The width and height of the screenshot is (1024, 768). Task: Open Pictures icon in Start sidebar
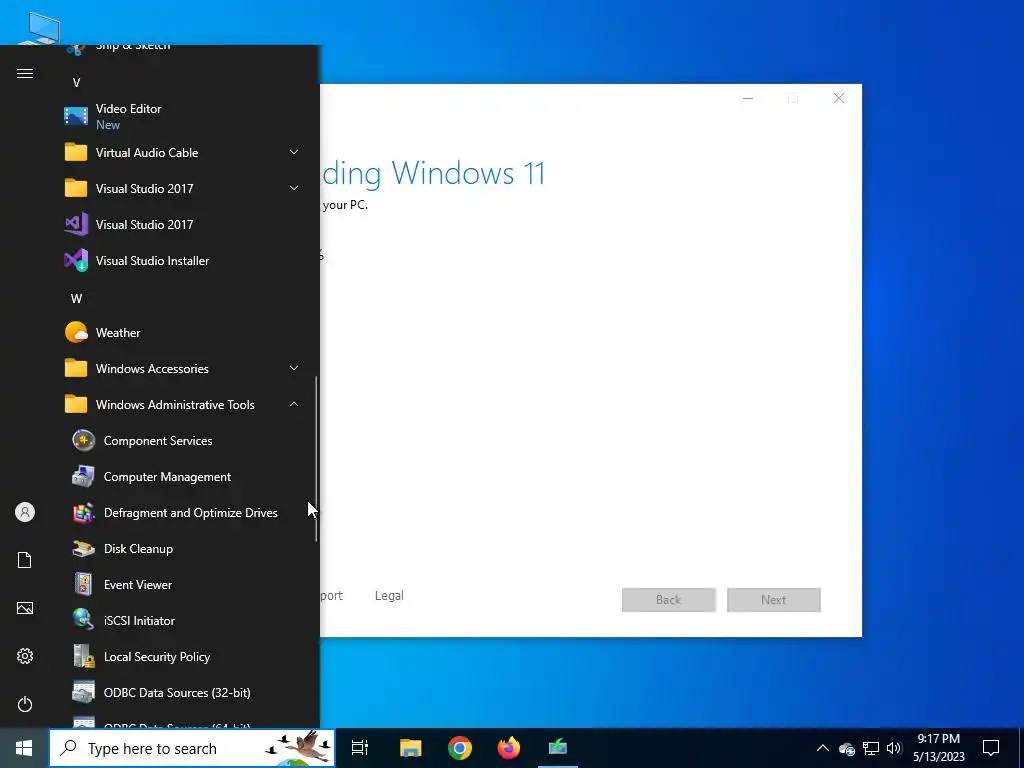click(25, 608)
